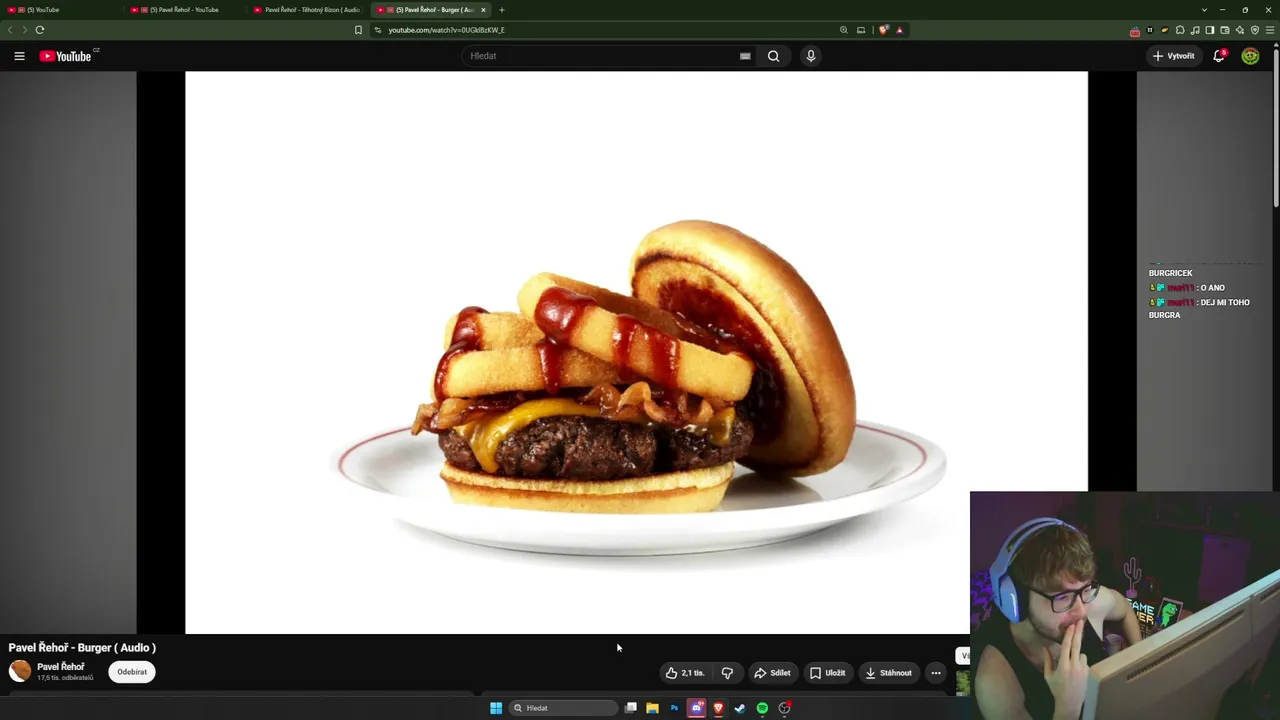Open OBS Studio from the taskbar
This screenshot has height=720, width=1280.
click(785, 708)
